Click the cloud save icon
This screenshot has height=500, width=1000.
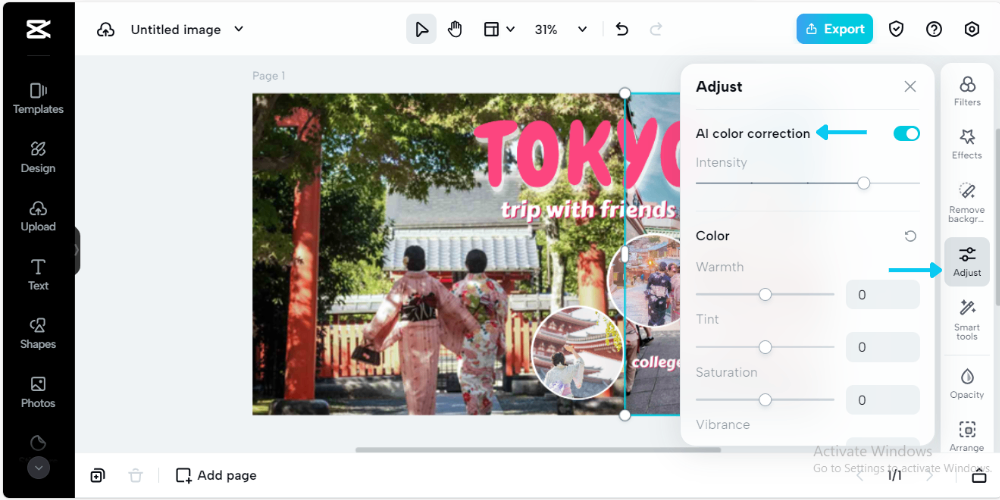point(106,29)
